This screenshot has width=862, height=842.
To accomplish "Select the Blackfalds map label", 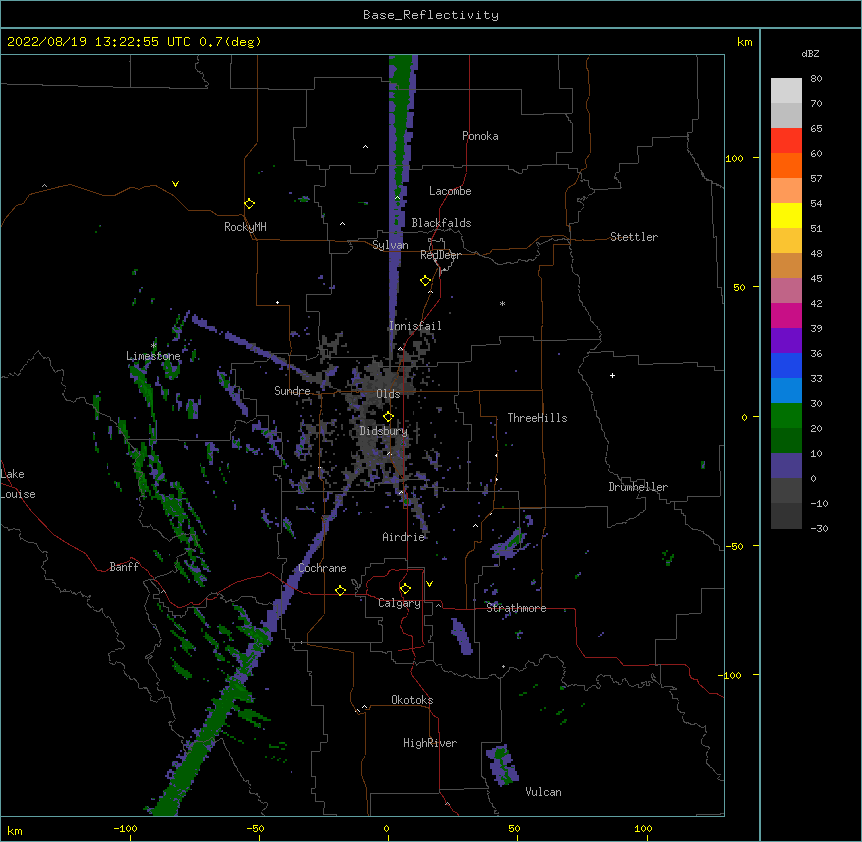I will click(441, 223).
